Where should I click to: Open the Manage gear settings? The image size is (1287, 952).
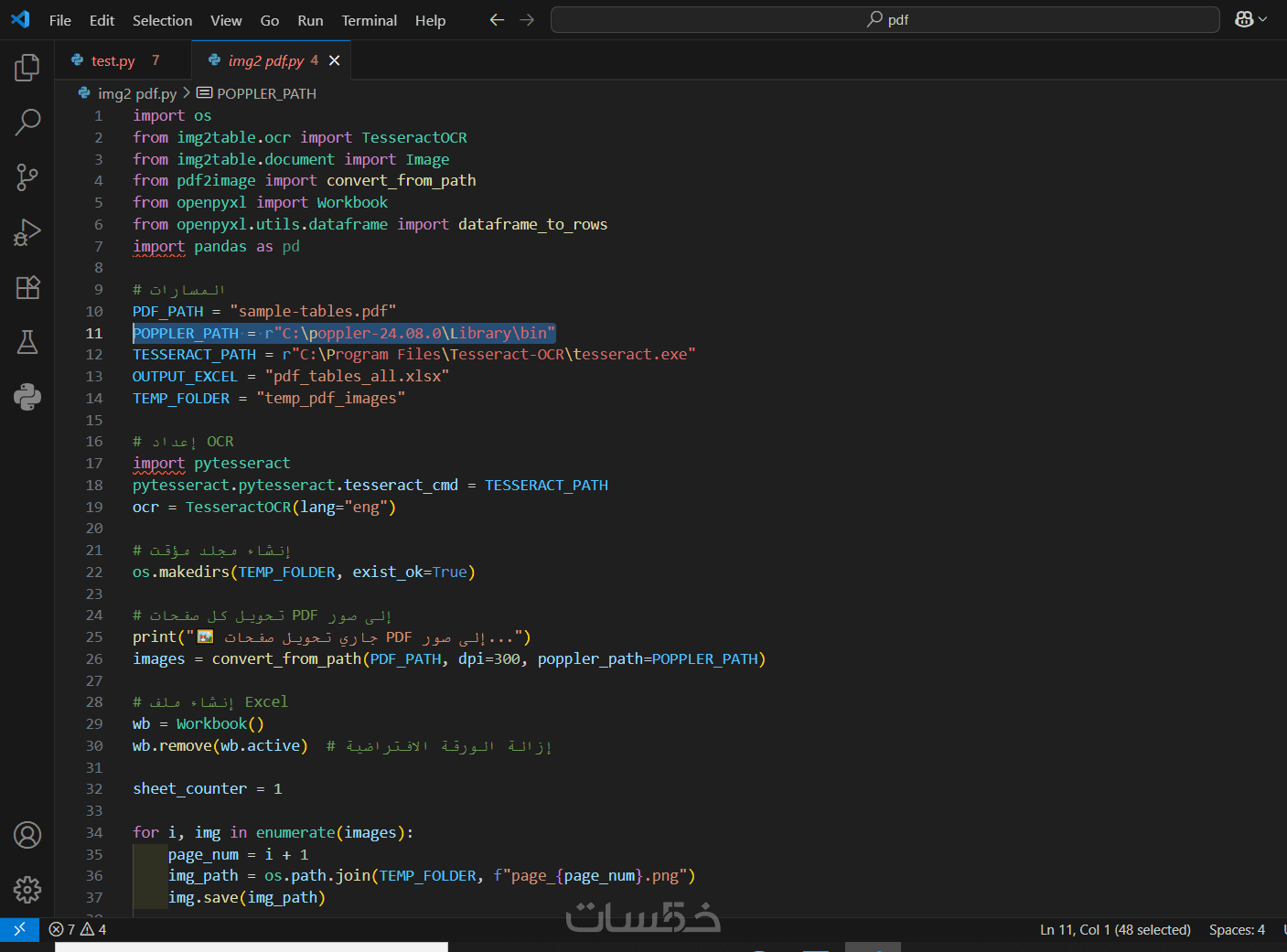point(27,889)
